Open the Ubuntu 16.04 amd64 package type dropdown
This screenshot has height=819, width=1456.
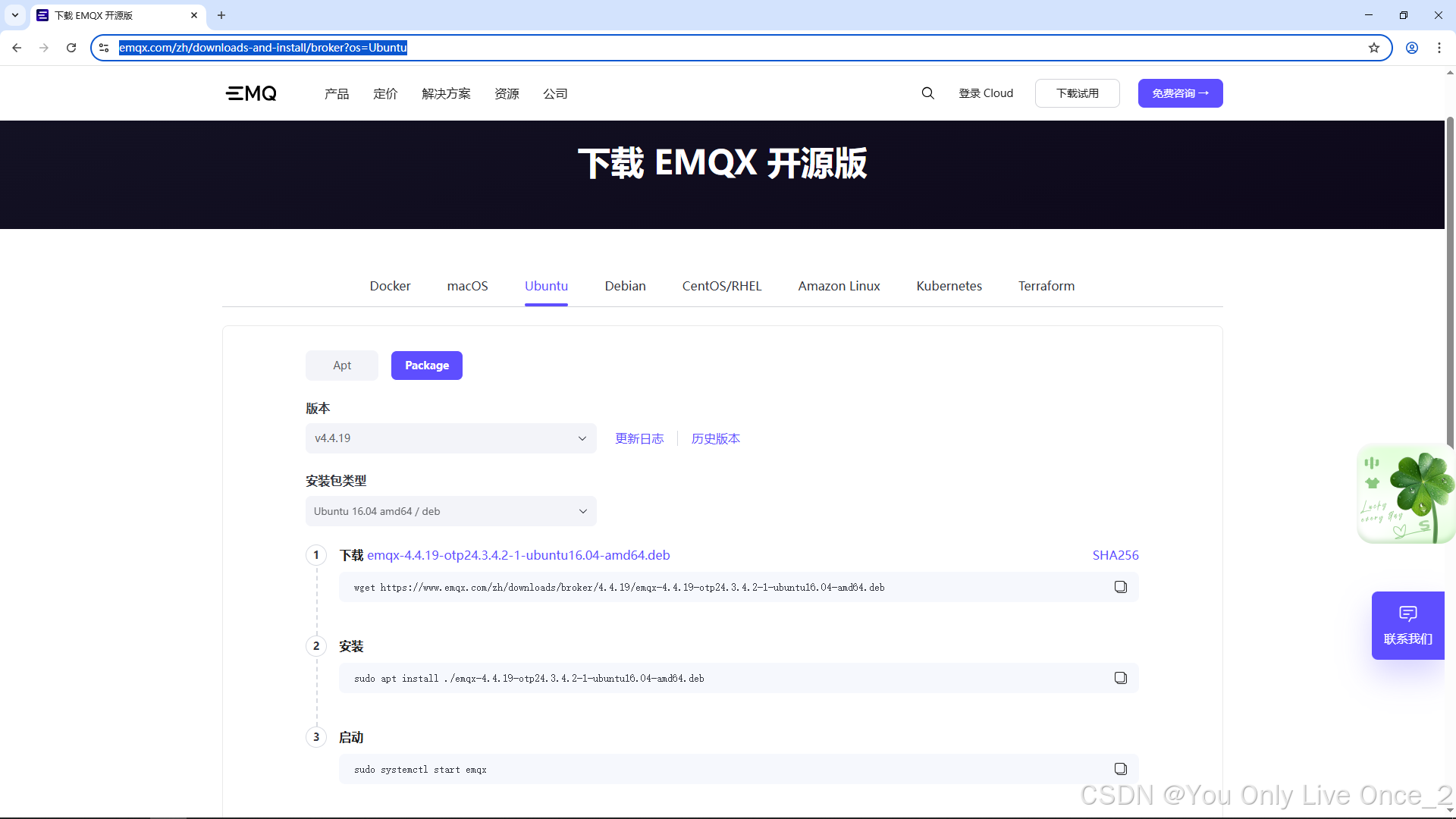(x=450, y=511)
